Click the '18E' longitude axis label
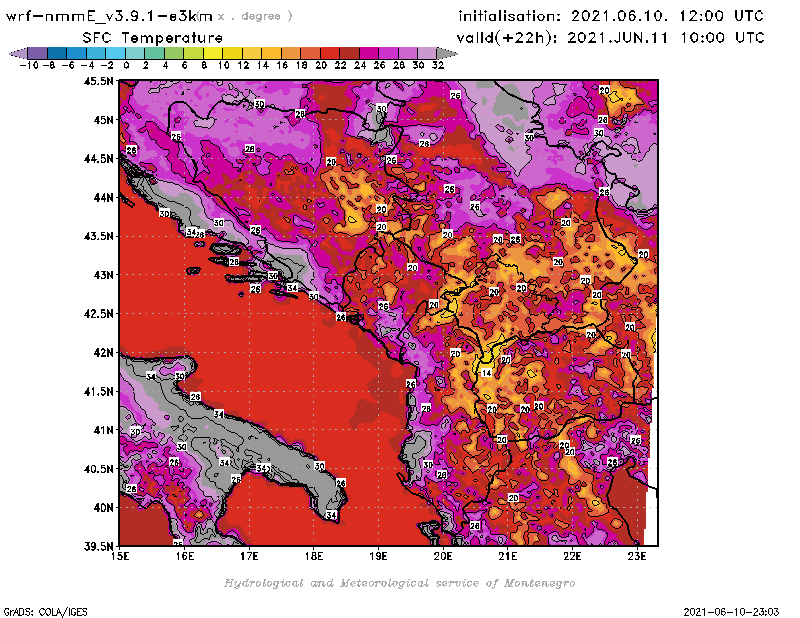The height and width of the screenshot is (618, 800). pos(314,556)
